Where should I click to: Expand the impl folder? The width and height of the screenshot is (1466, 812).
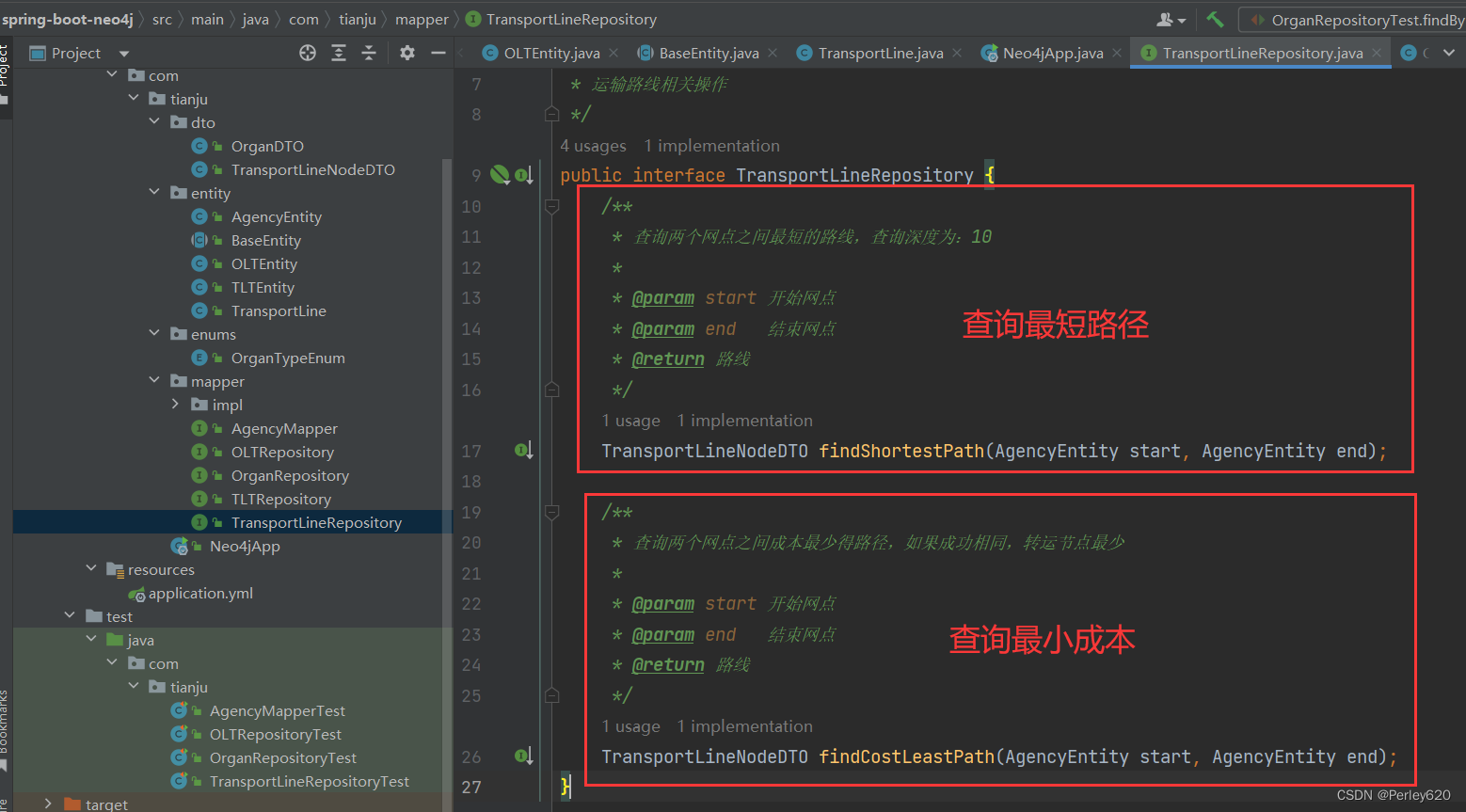point(175,404)
